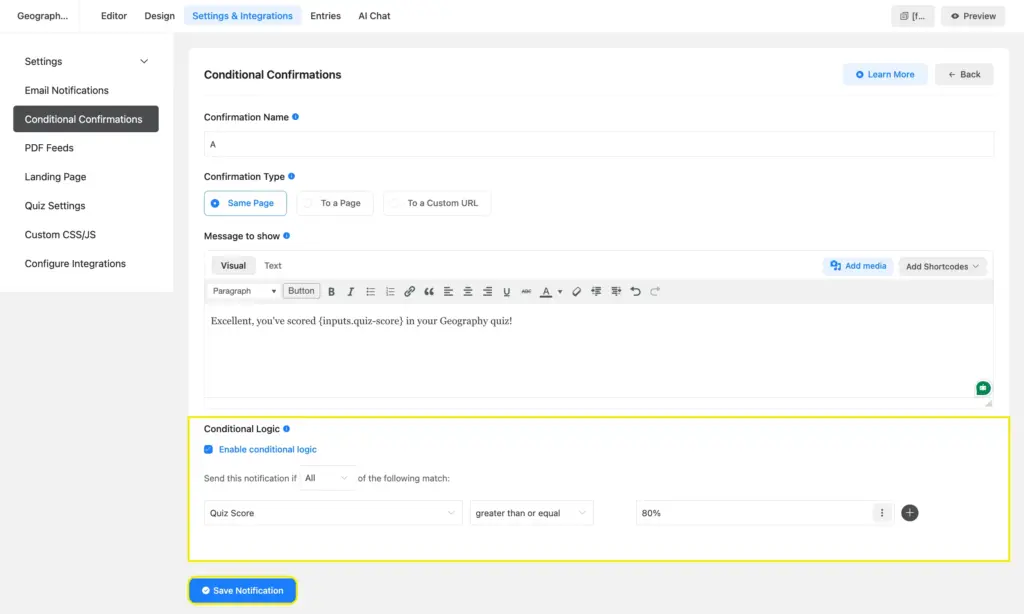Add another condition with plus button
Viewport: 1024px width, 614px height.
click(x=910, y=513)
